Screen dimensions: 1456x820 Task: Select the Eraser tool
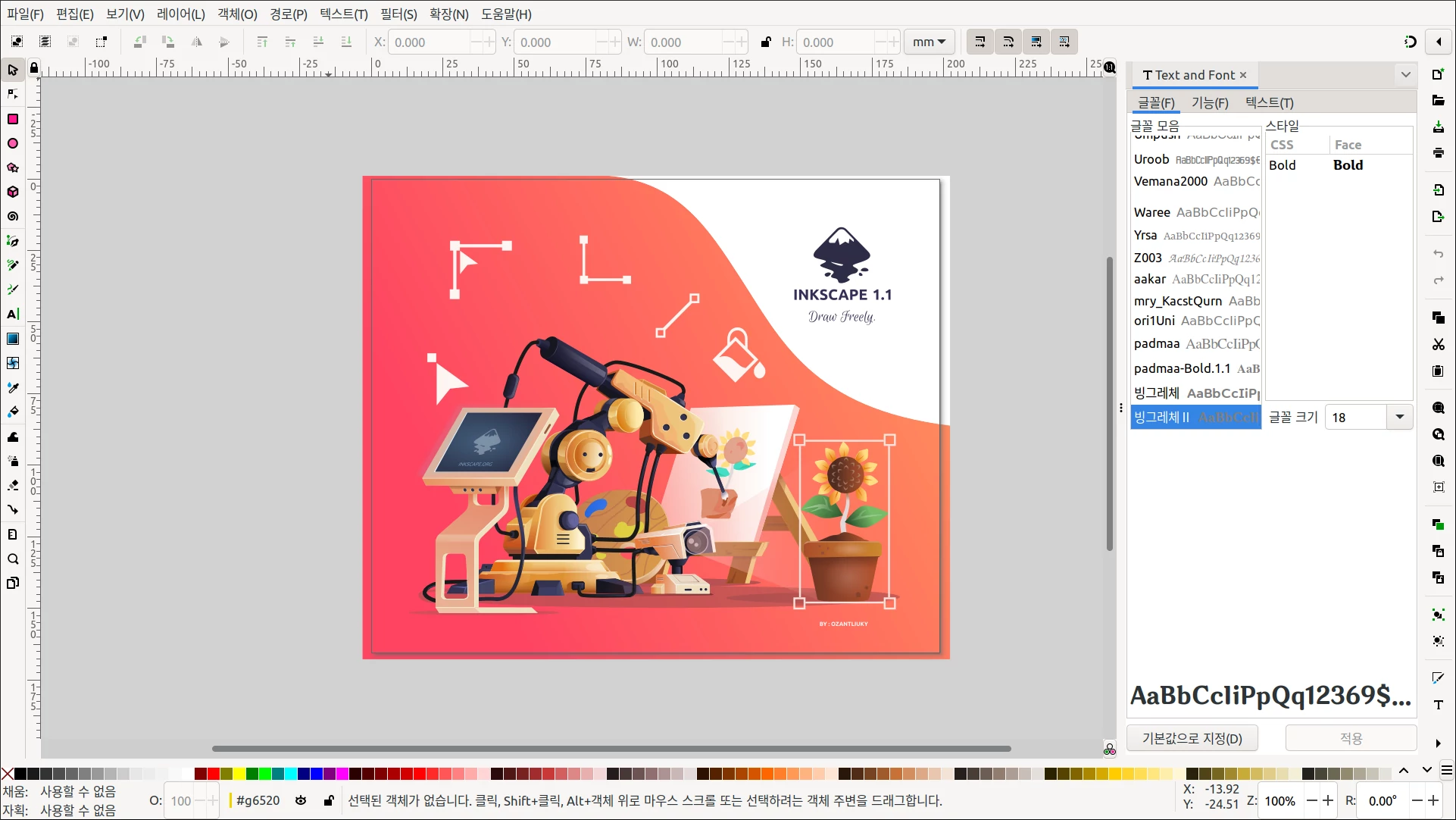[x=13, y=485]
